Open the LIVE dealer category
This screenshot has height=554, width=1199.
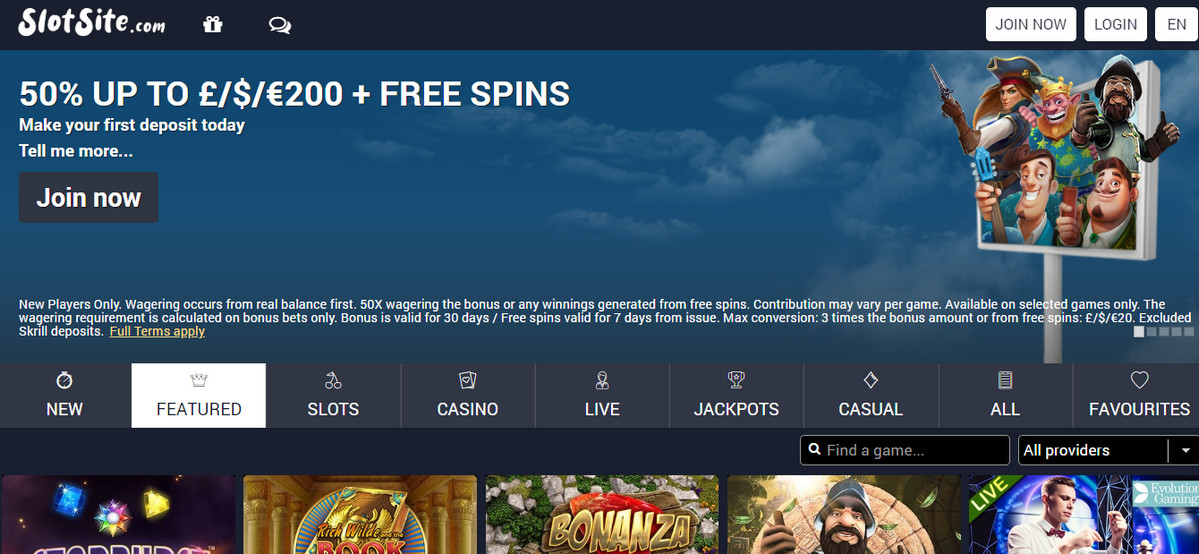pos(603,396)
